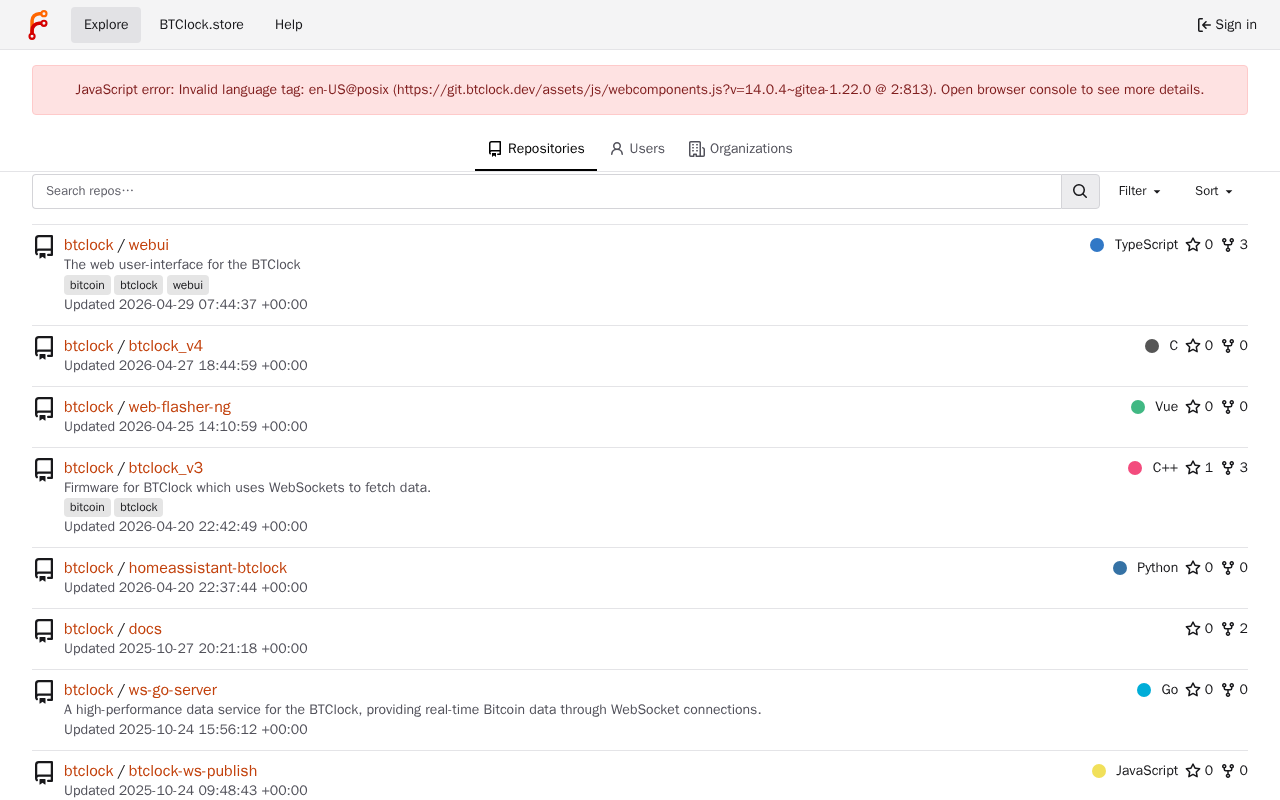Click the btclock owner link before ws-go-server
The image size is (1280, 800).
(89, 690)
